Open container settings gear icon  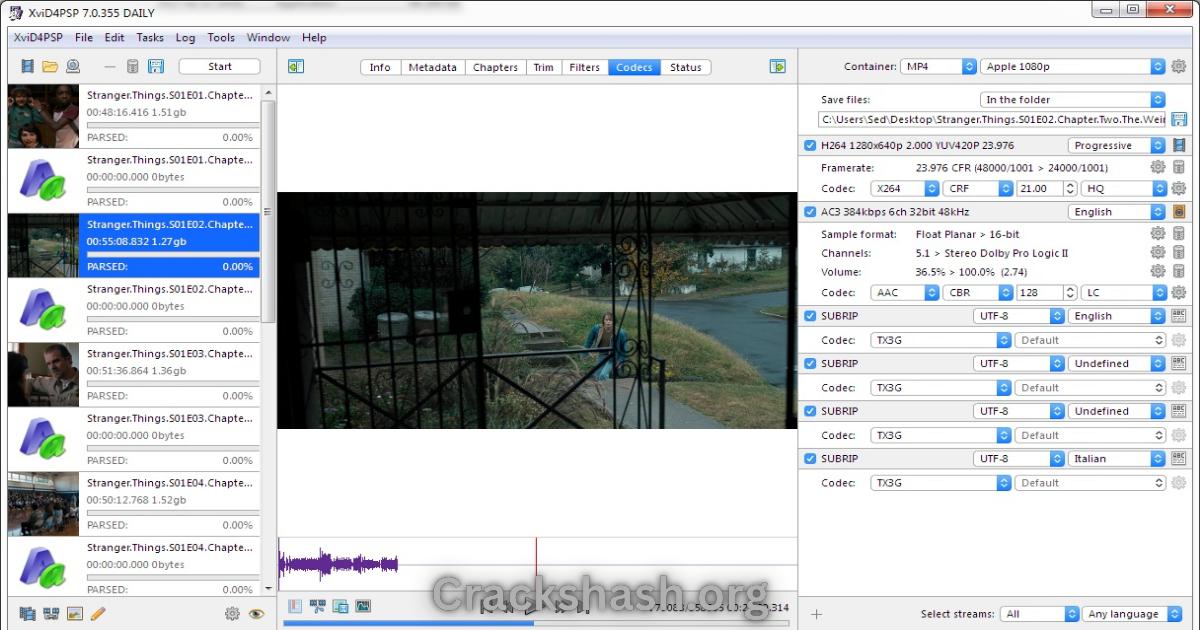[1179, 67]
